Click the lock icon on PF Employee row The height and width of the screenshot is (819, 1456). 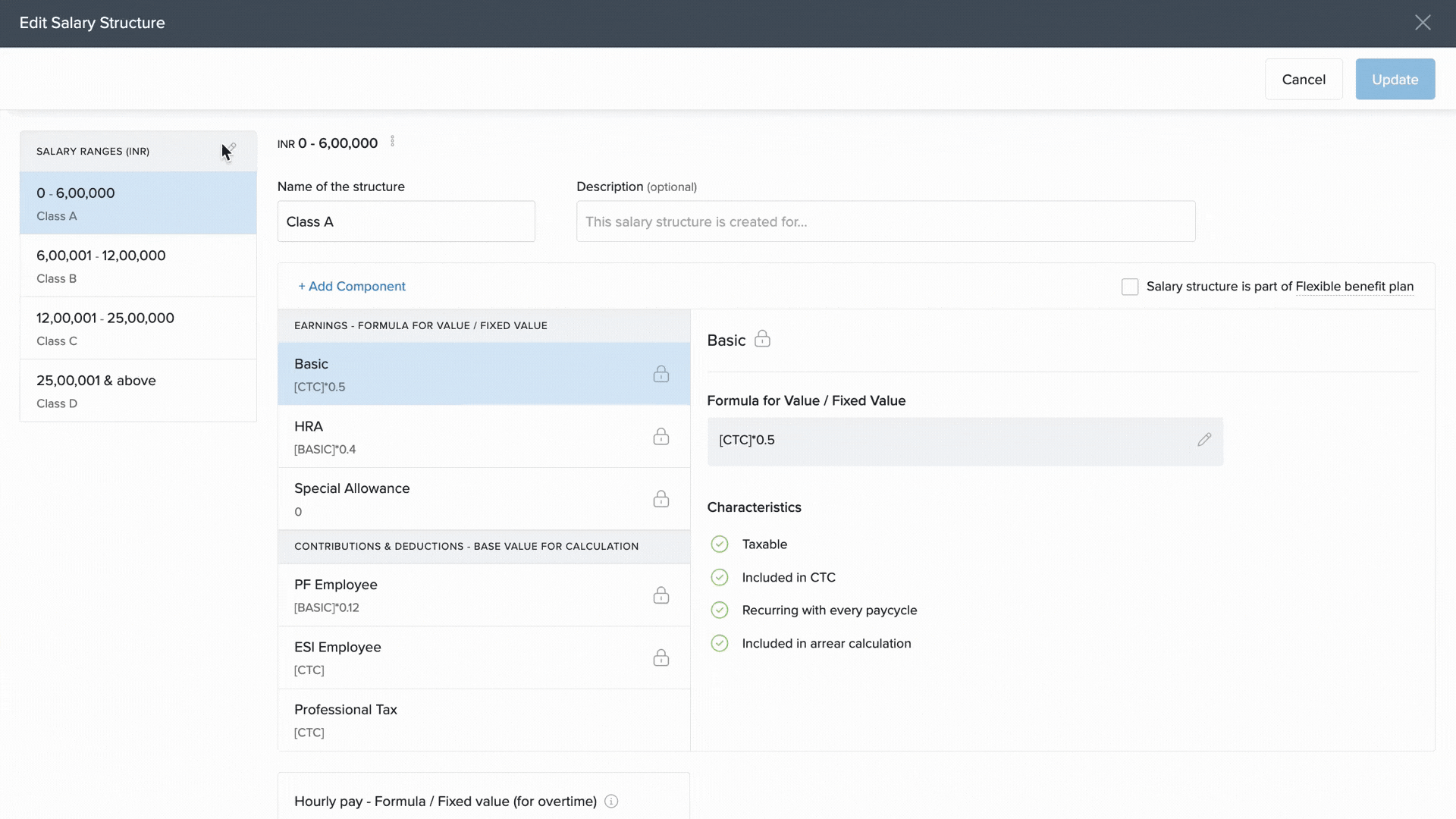pos(661,595)
